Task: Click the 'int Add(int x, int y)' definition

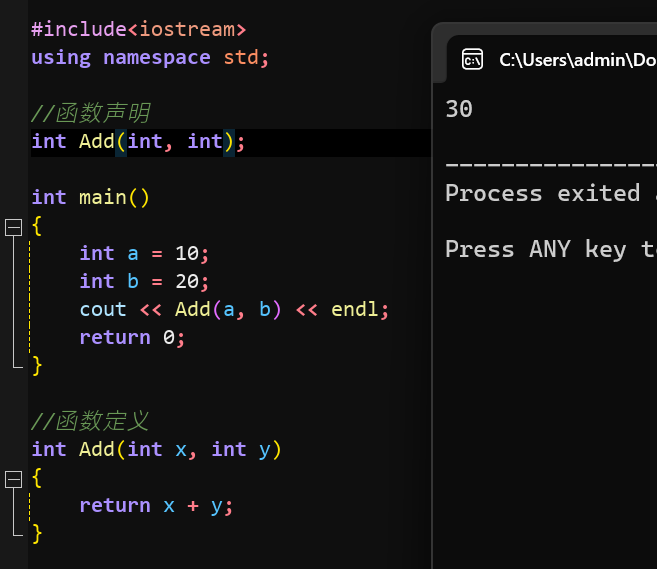Action: click(156, 449)
